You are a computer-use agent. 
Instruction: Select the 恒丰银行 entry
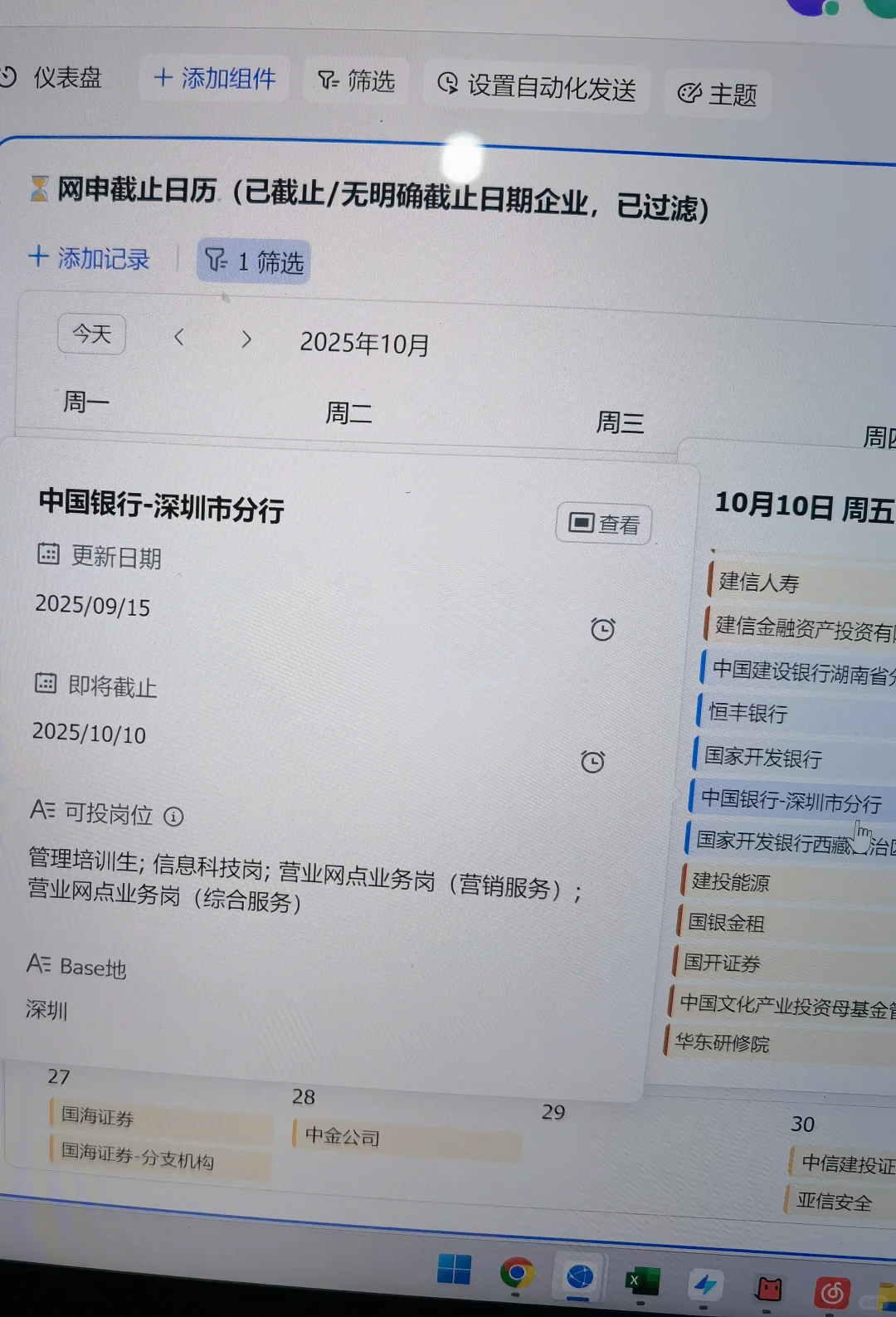click(795, 713)
